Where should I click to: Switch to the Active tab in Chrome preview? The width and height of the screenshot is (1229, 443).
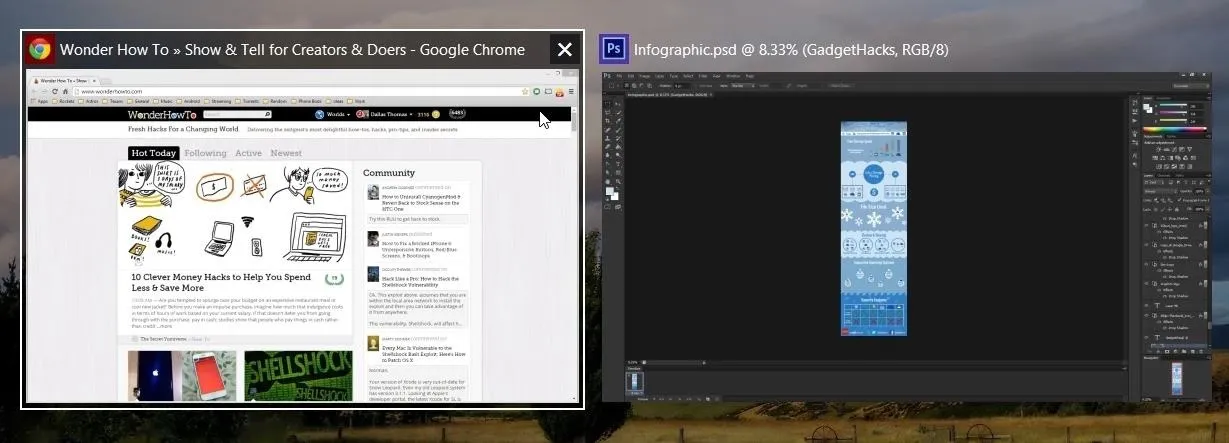pyautogui.click(x=248, y=153)
